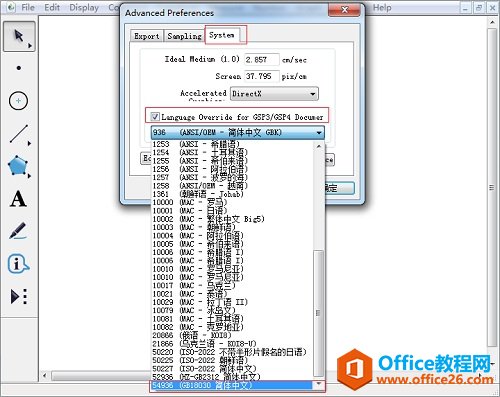Select code page 50225 ISO-2022 朝鲜语
Screen dimensions: 500x397
pos(232,360)
